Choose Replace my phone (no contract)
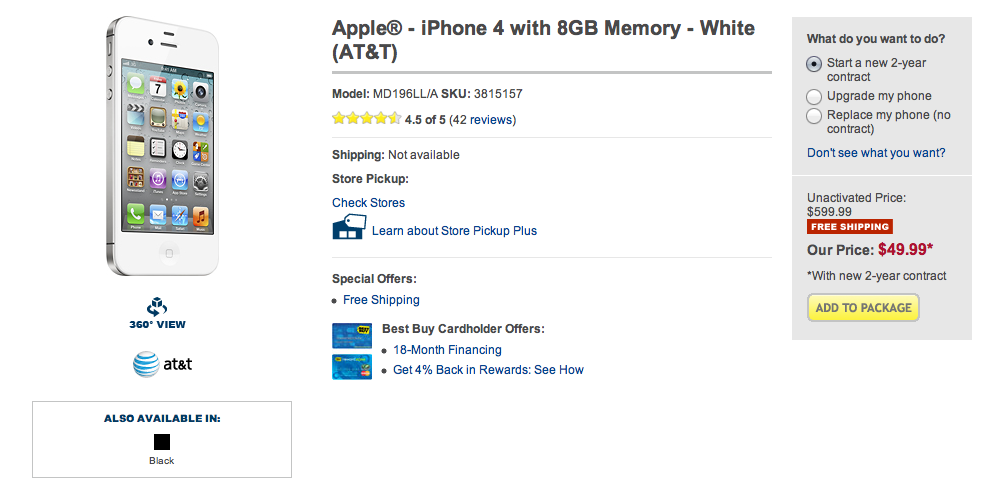 pos(814,116)
